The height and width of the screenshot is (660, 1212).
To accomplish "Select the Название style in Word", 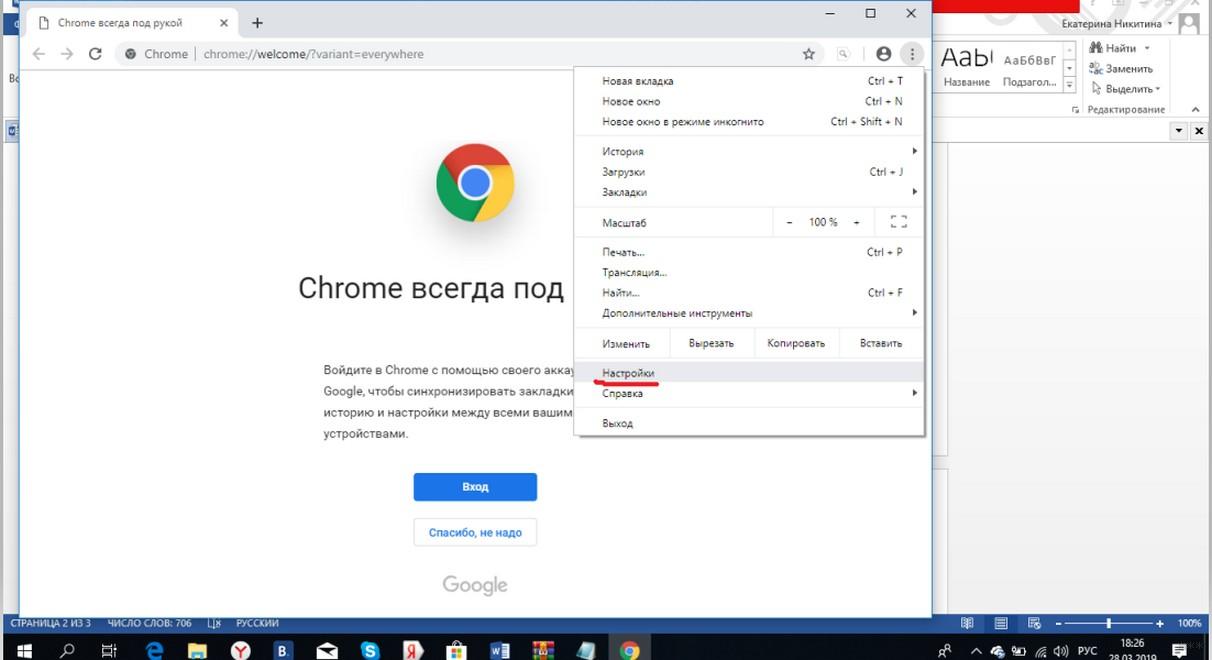I will click(967, 68).
